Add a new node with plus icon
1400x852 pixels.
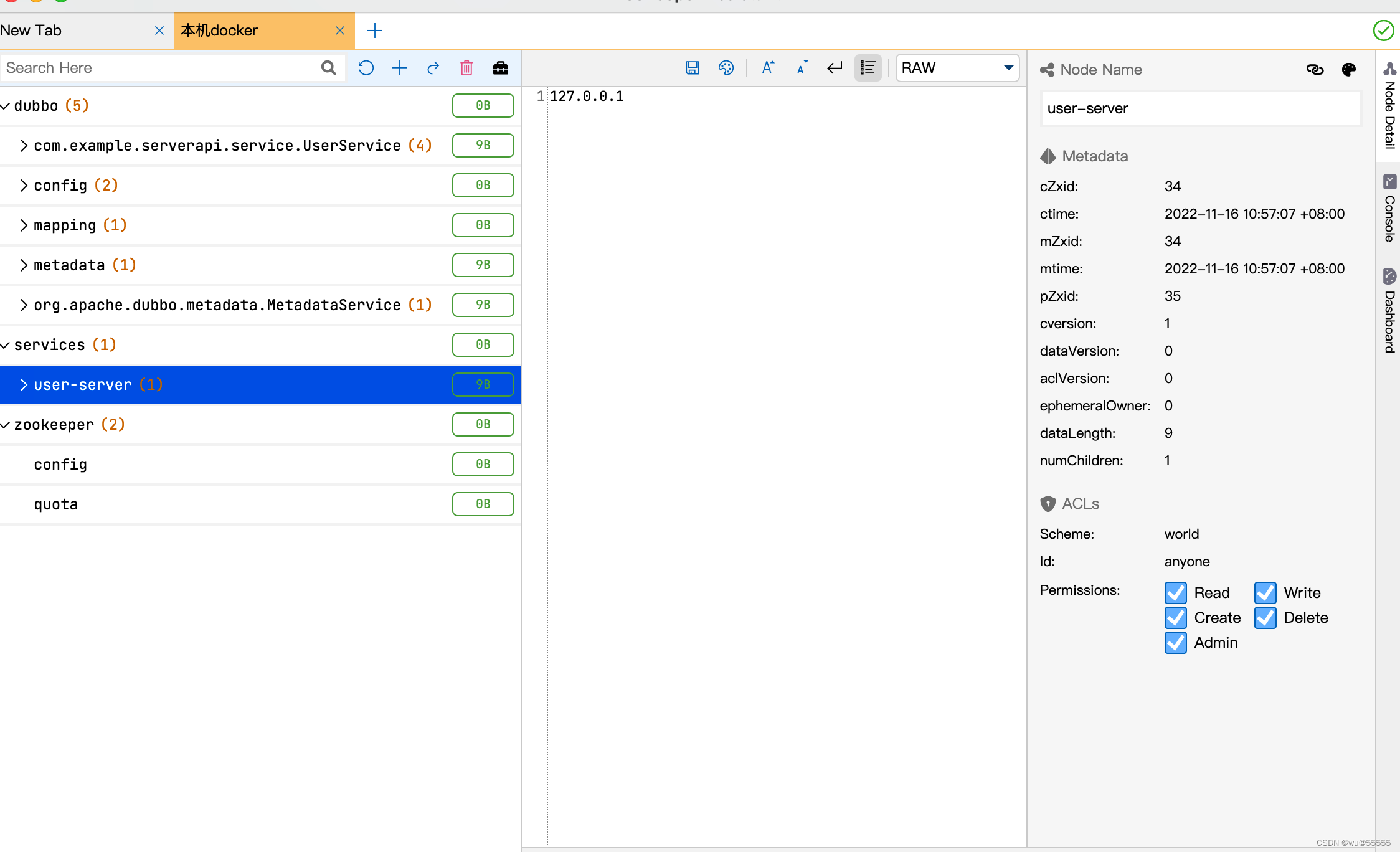400,68
